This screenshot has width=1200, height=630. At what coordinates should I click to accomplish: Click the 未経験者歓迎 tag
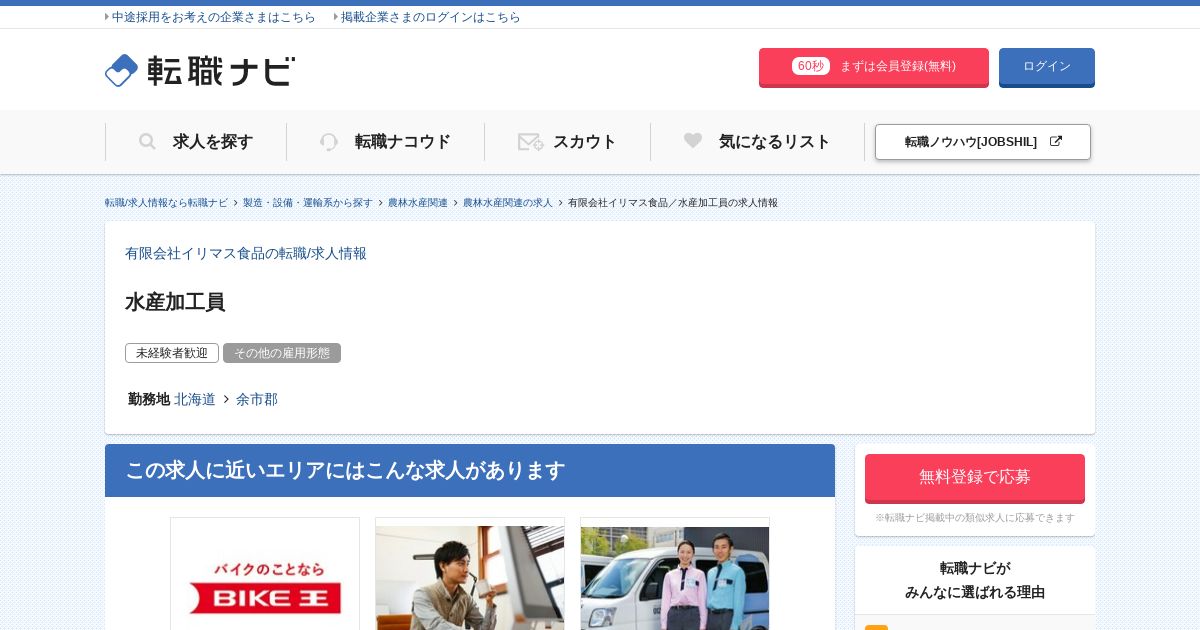tap(172, 353)
